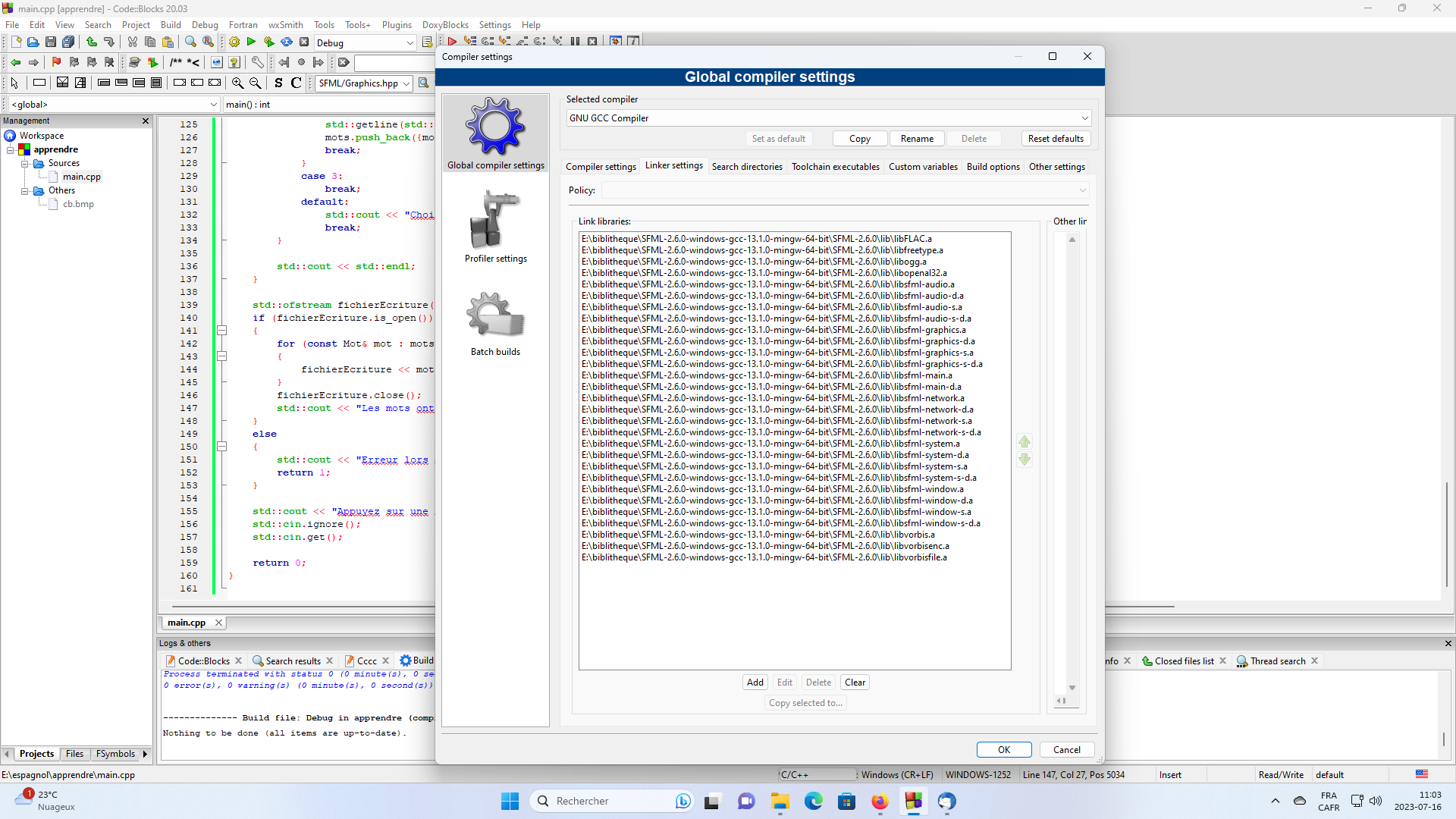The width and height of the screenshot is (1456, 819).
Task: Switch to the Toolchain executables tab
Action: [836, 167]
